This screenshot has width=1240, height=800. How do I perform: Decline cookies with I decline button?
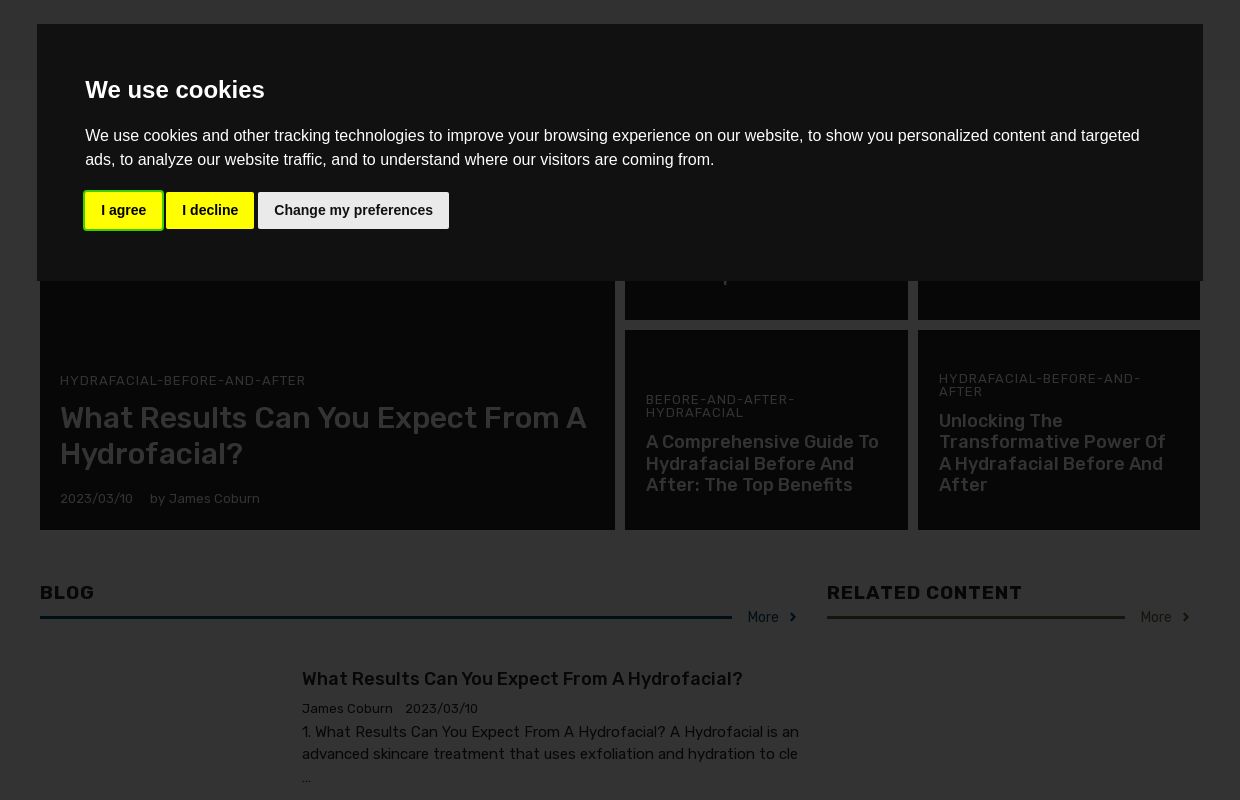(x=210, y=210)
